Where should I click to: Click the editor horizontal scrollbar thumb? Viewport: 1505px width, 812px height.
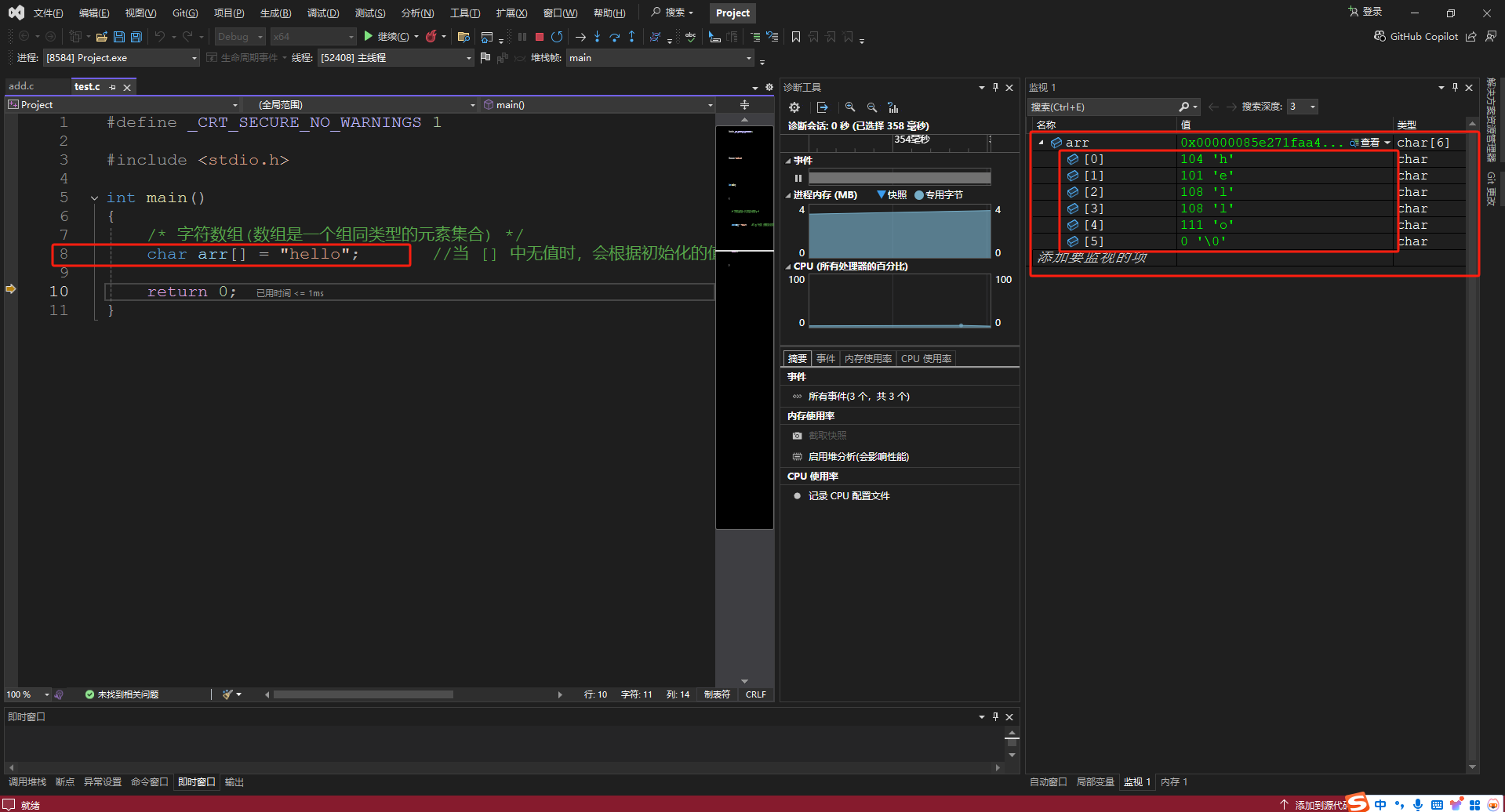(363, 694)
